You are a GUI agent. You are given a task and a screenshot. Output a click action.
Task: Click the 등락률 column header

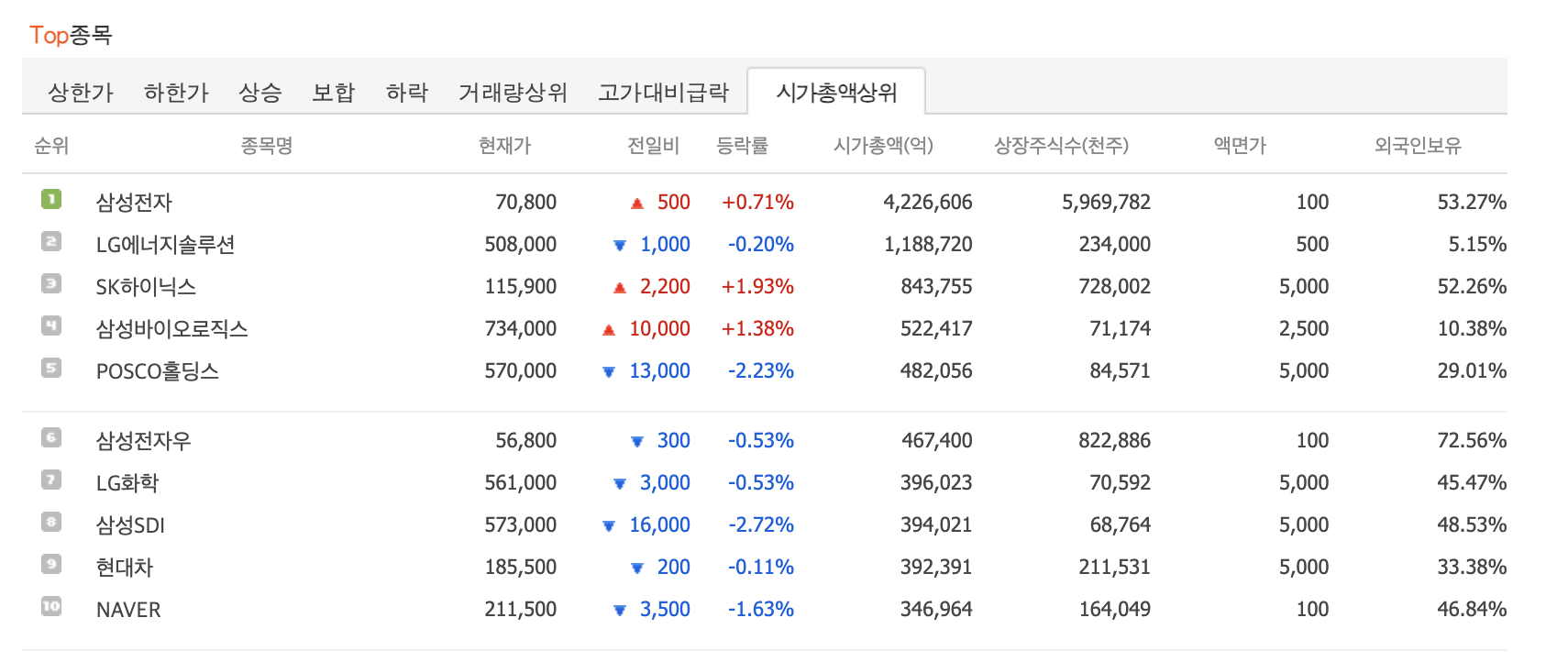click(x=742, y=146)
